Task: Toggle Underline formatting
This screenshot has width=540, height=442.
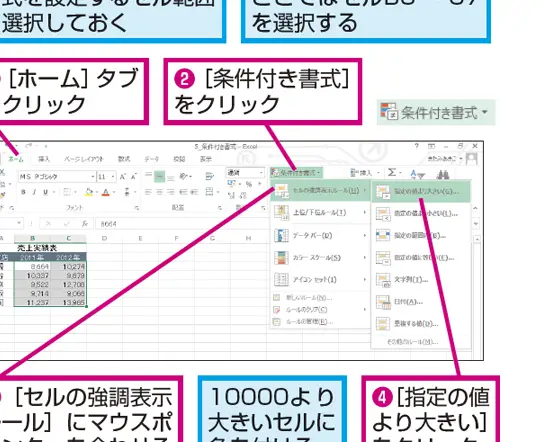Action: pyautogui.click(x=45, y=192)
